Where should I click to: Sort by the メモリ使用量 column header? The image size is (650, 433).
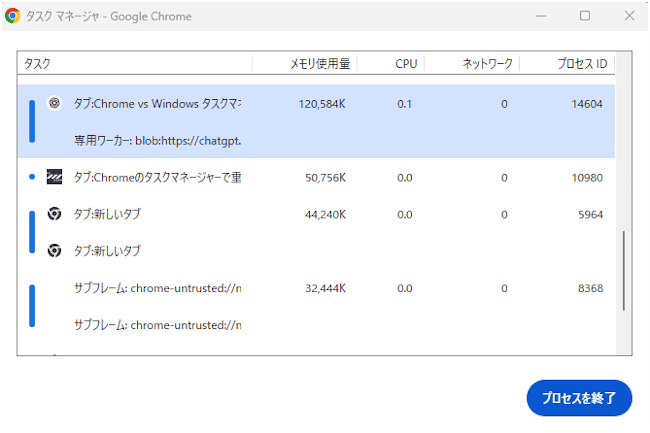point(305,63)
